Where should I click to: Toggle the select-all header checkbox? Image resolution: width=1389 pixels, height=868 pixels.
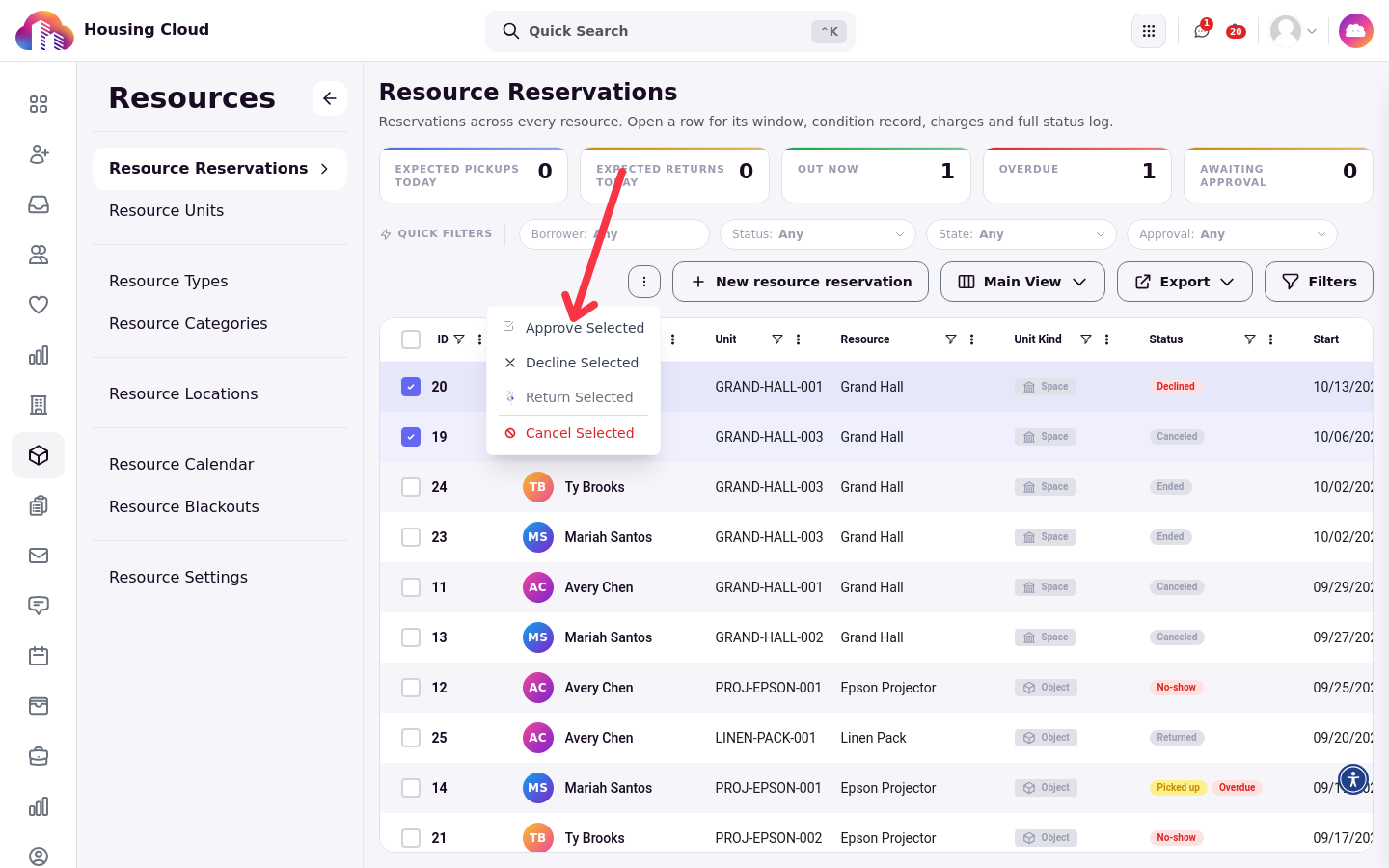(x=411, y=339)
